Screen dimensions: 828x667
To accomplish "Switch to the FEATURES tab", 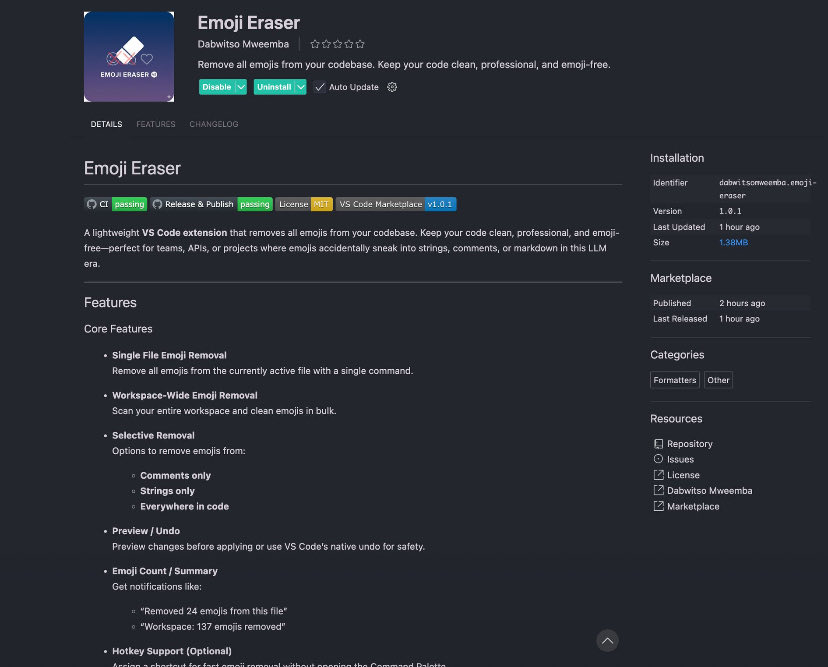I will pyautogui.click(x=156, y=124).
